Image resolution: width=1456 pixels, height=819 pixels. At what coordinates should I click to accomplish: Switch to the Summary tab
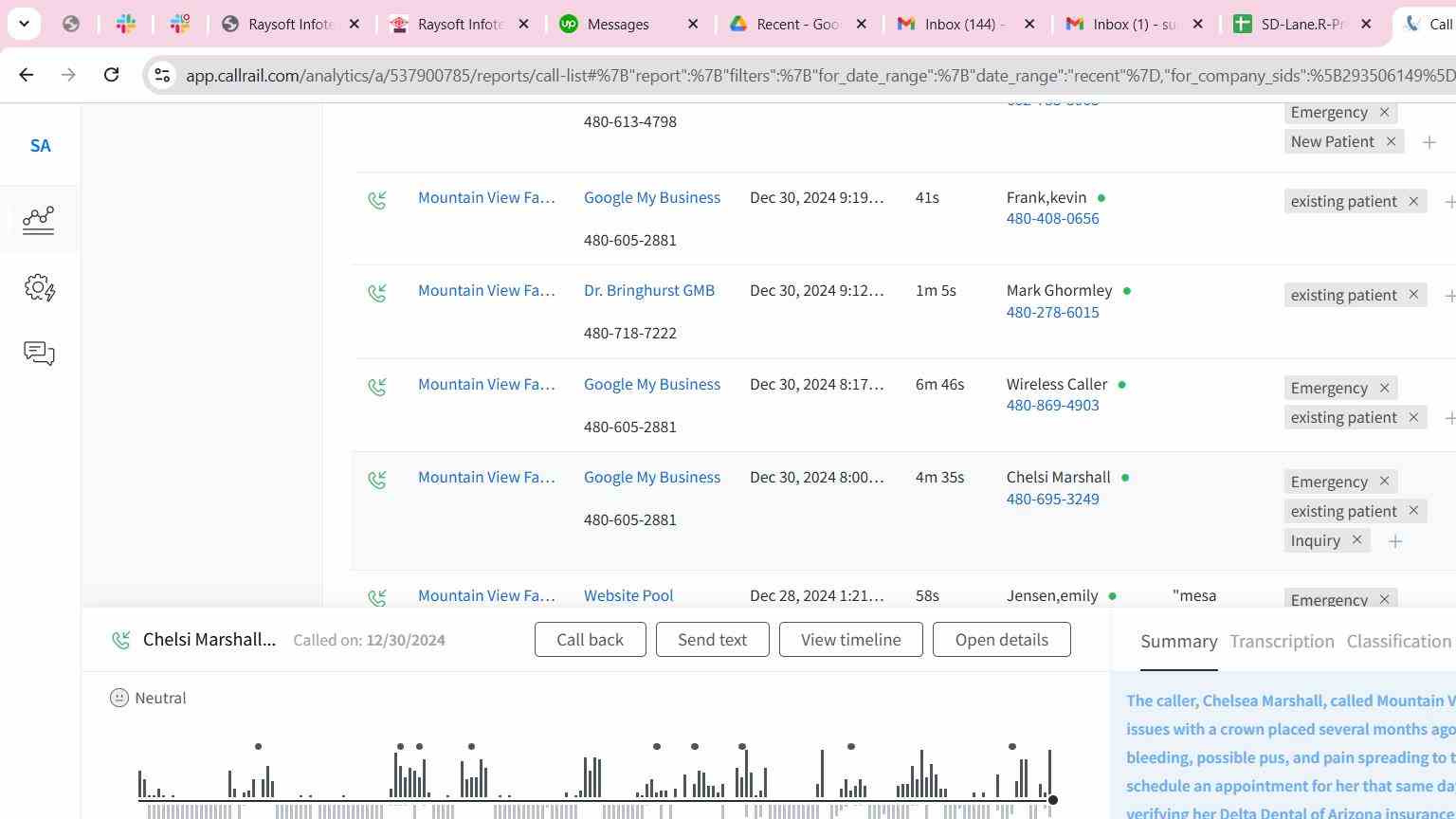[1178, 642]
